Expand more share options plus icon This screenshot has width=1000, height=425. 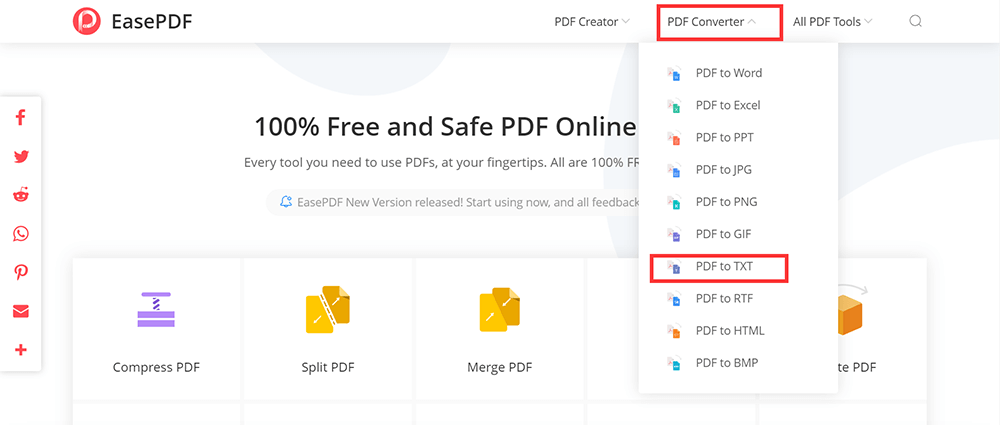(x=21, y=350)
